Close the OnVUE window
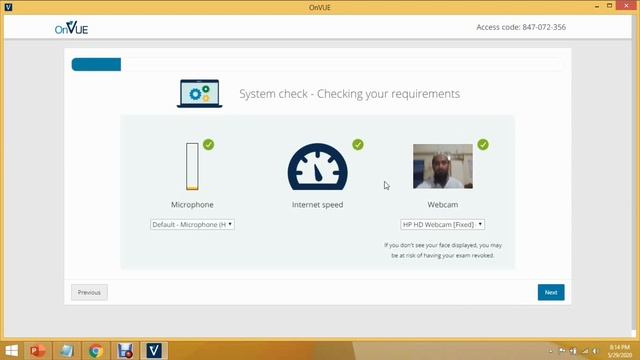This screenshot has height=360, width=640. coord(626,6)
